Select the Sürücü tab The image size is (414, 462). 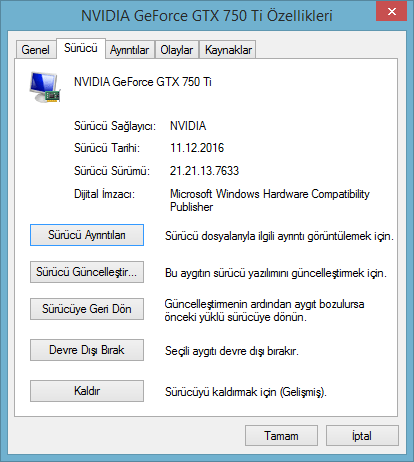(81, 48)
